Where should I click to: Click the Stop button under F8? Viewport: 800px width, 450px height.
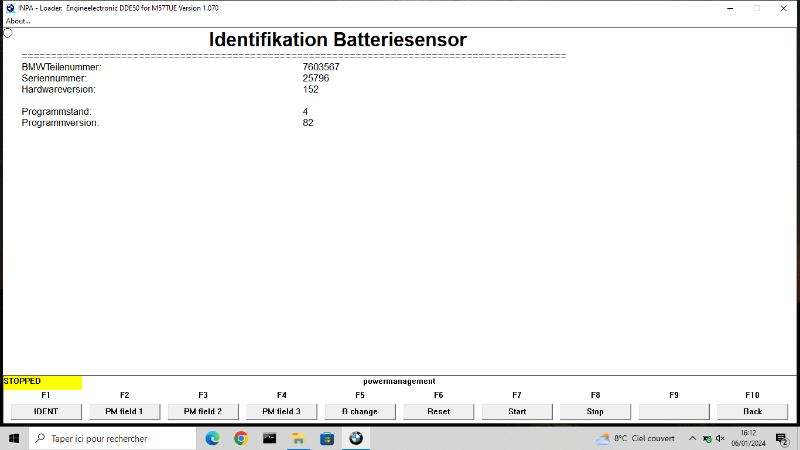pyautogui.click(x=595, y=411)
